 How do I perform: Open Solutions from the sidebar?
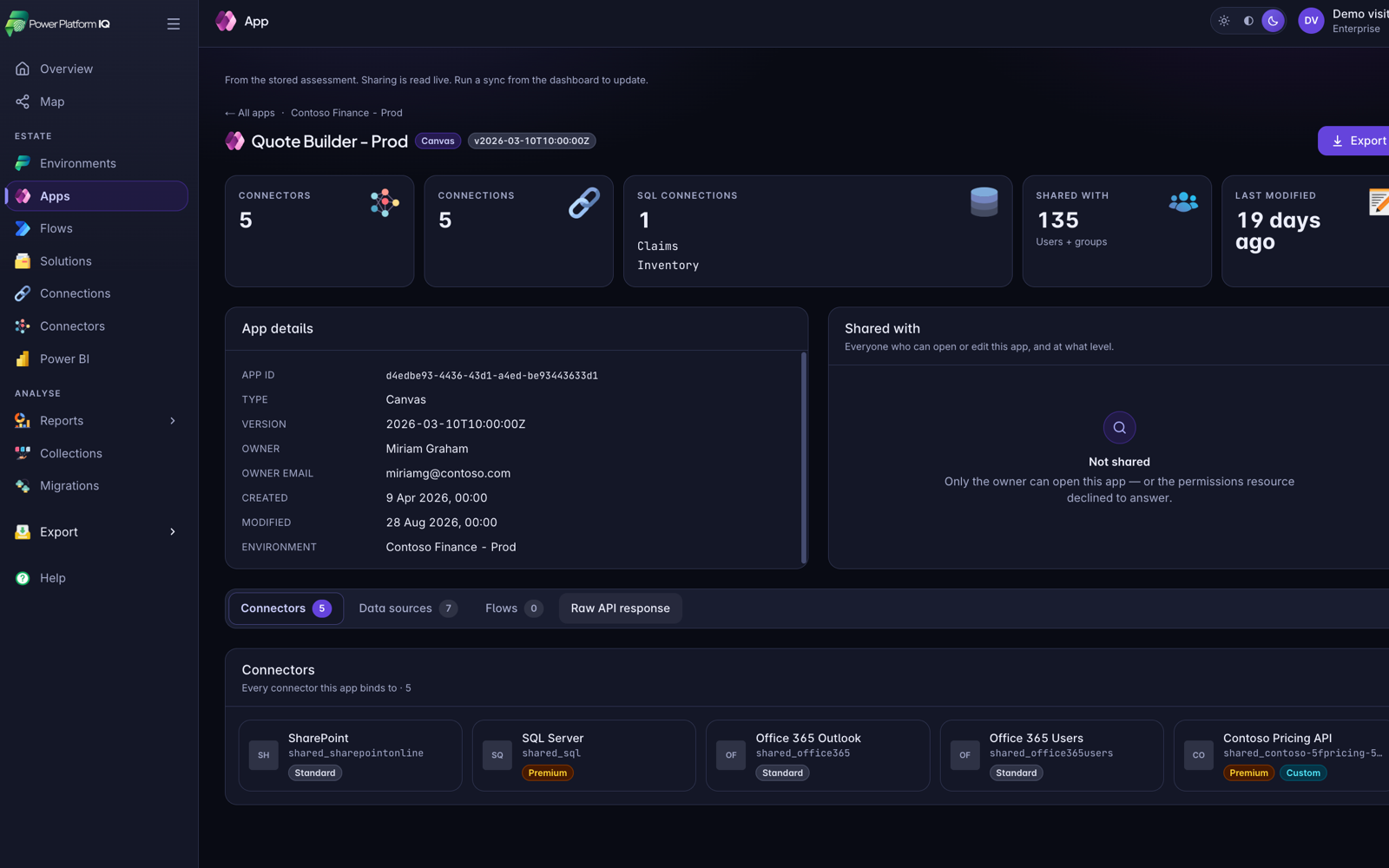tap(97, 261)
